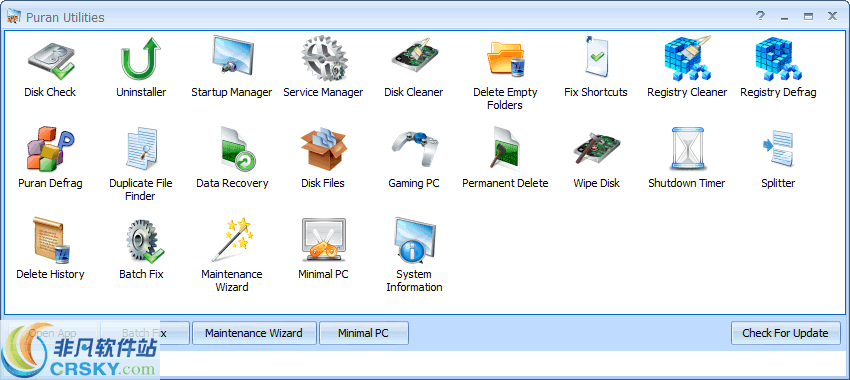Open the Service Manager gear icon
Viewport: 850px width, 380px height.
point(324,59)
